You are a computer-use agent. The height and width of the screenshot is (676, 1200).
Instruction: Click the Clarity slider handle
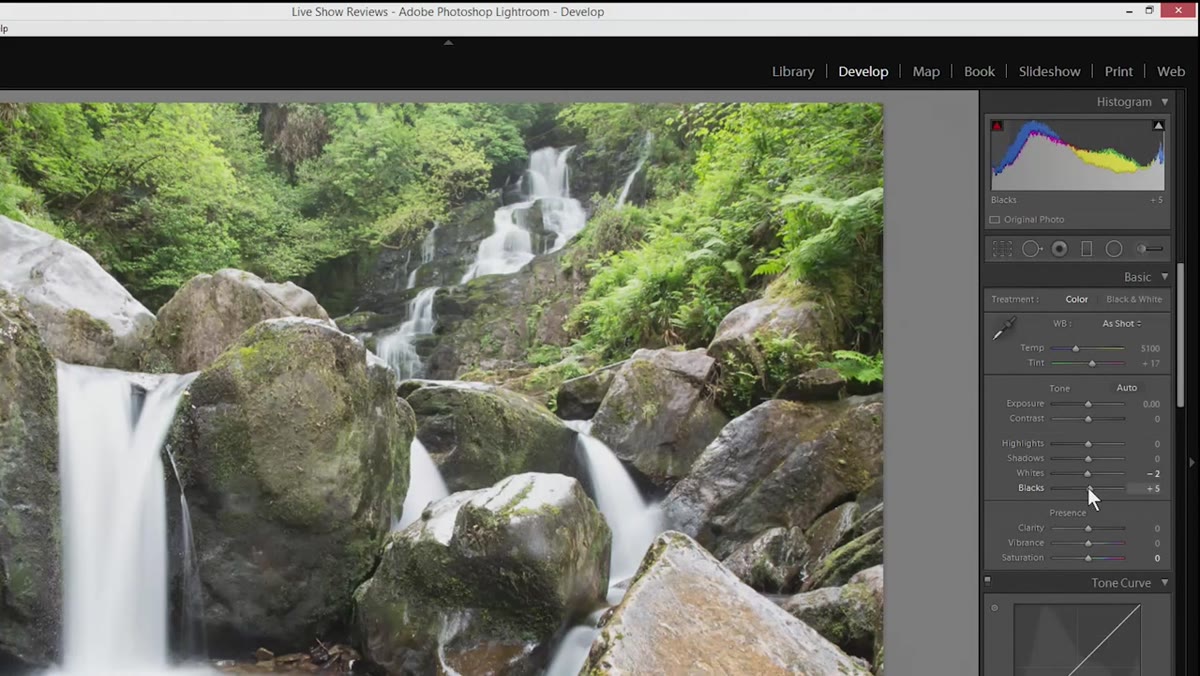[1088, 529]
